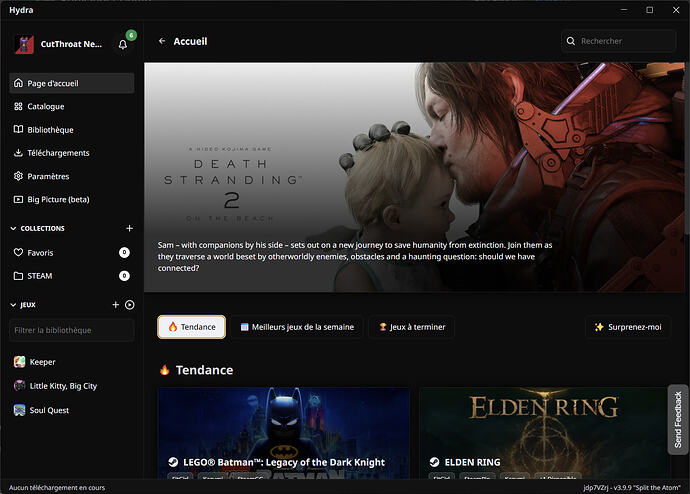The width and height of the screenshot is (690, 494).
Task: Add a new collection with plus icon
Action: [129, 228]
